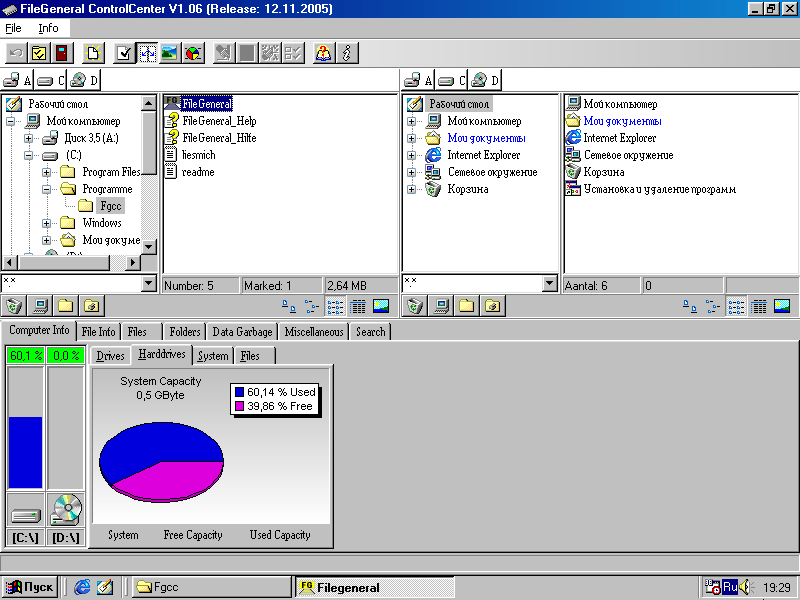This screenshot has height=600, width=800.
Task: Open the Пуск start button
Action: click(30, 587)
